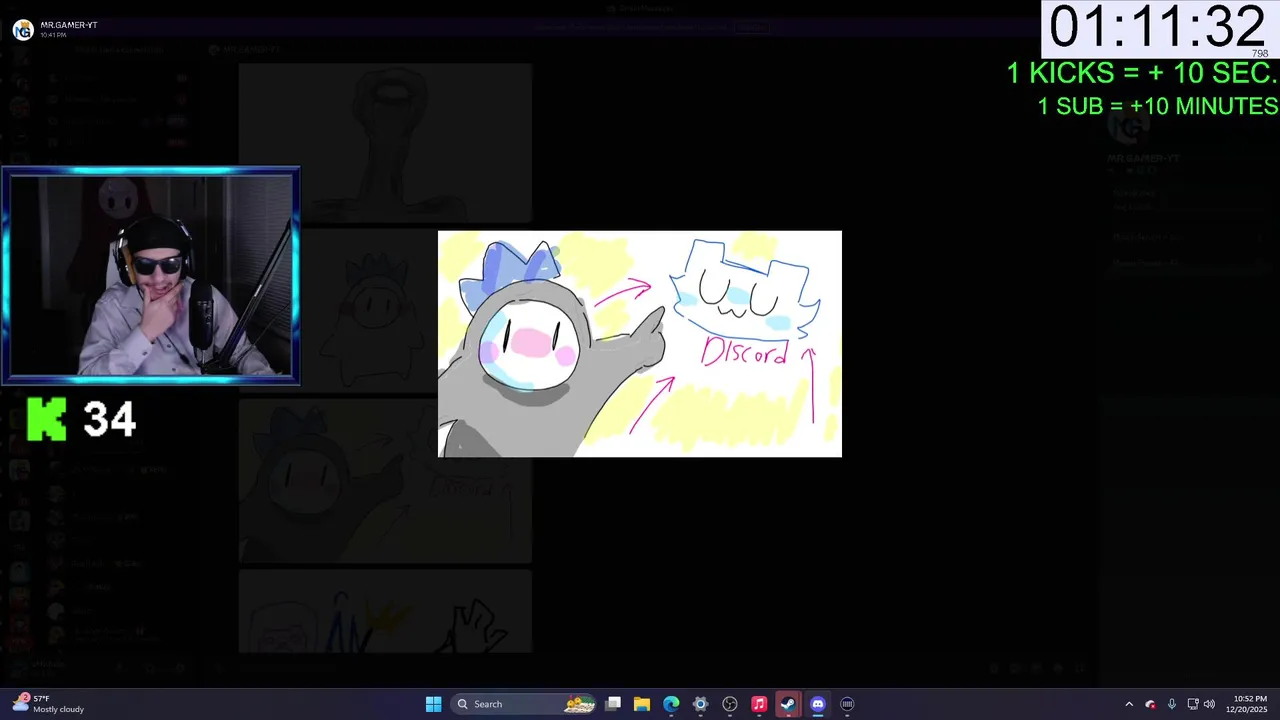Switch to Steam in the taskbar
The image size is (1280, 720).
(788, 704)
